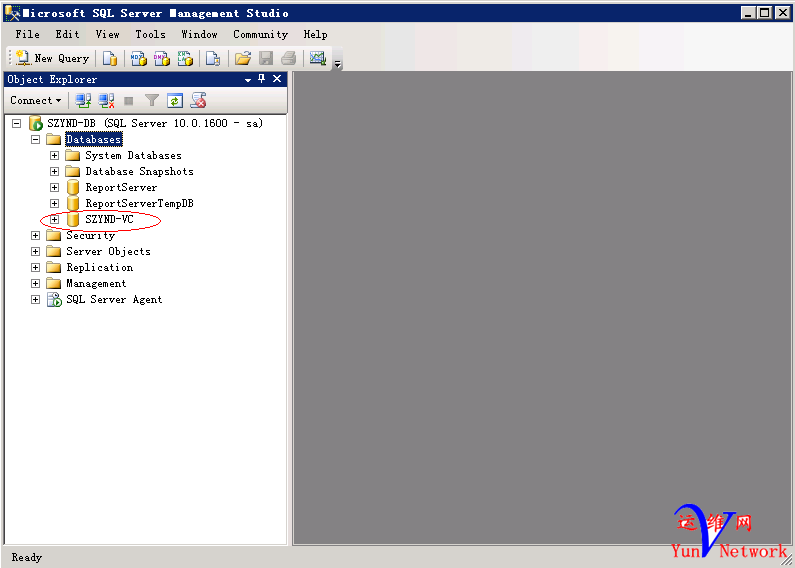Open the Connect dropdown in Object Explorer
The height and width of the screenshot is (568, 795).
pyautogui.click(x=35, y=100)
